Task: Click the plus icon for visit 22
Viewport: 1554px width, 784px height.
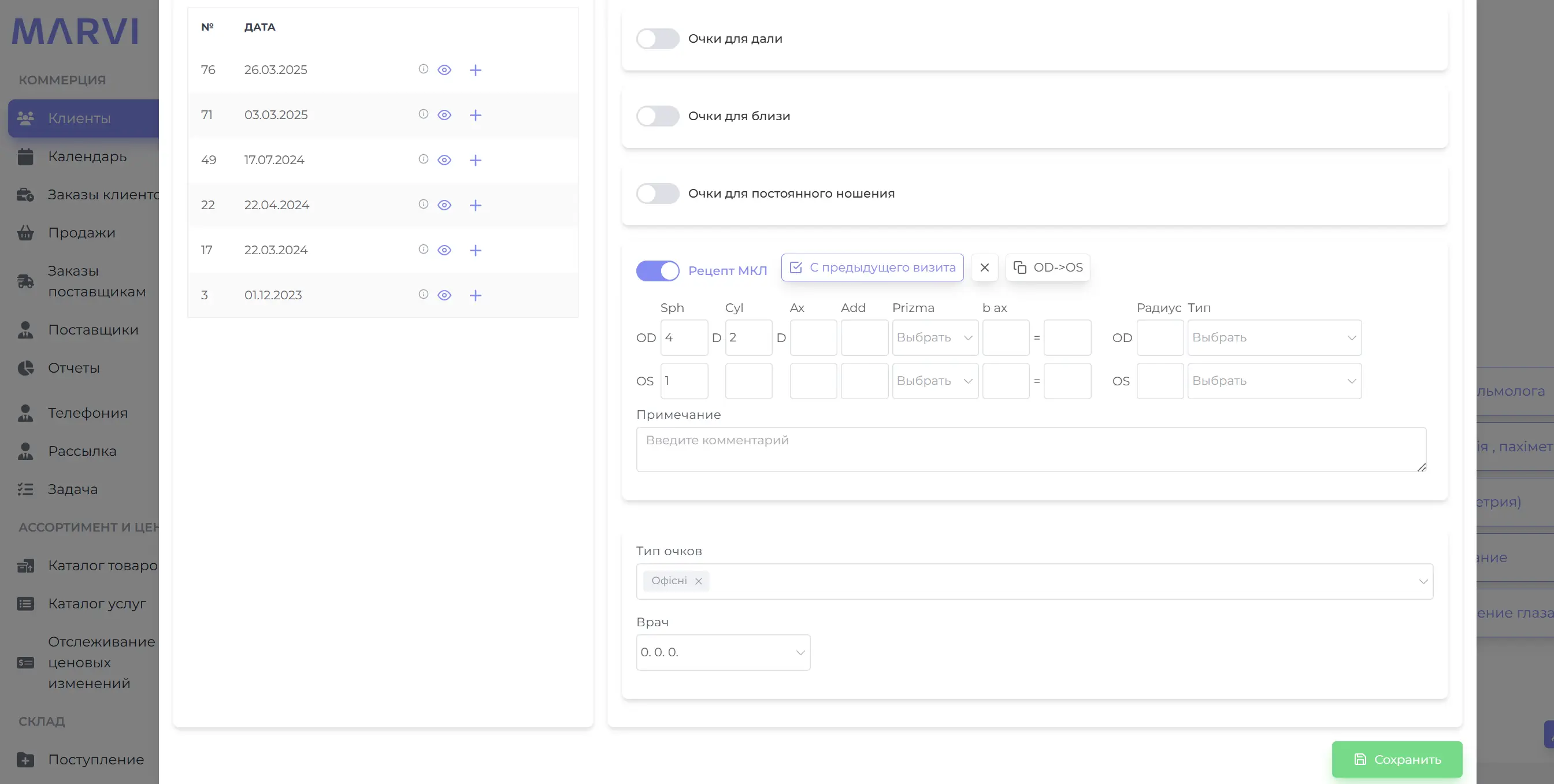Action: coord(476,205)
